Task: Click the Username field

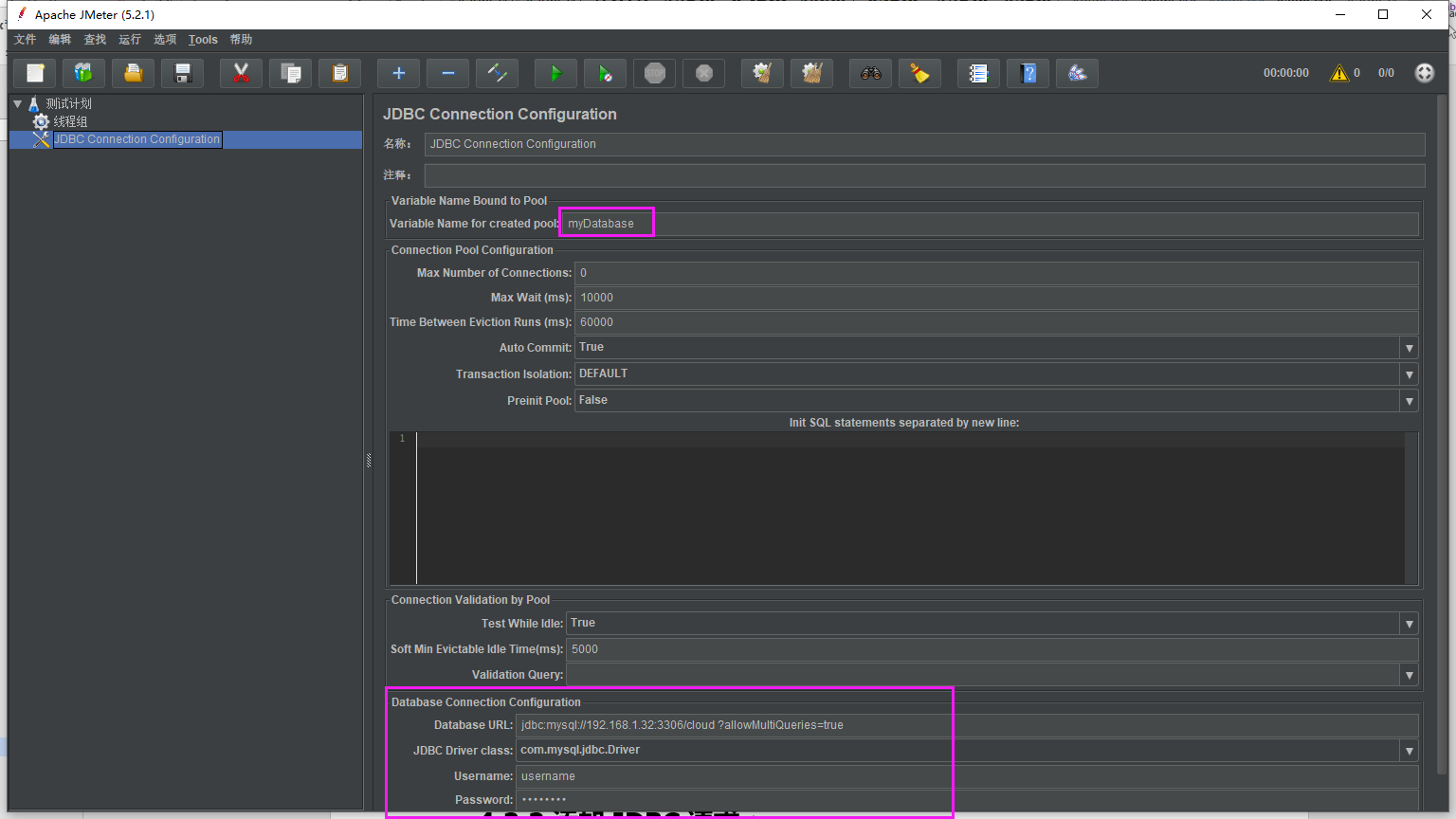Action: (x=967, y=776)
